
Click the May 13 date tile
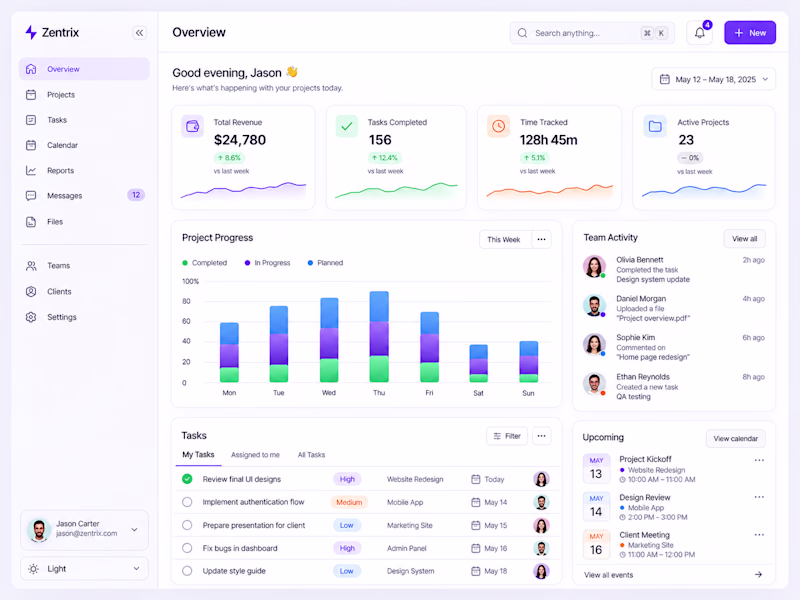(596, 469)
